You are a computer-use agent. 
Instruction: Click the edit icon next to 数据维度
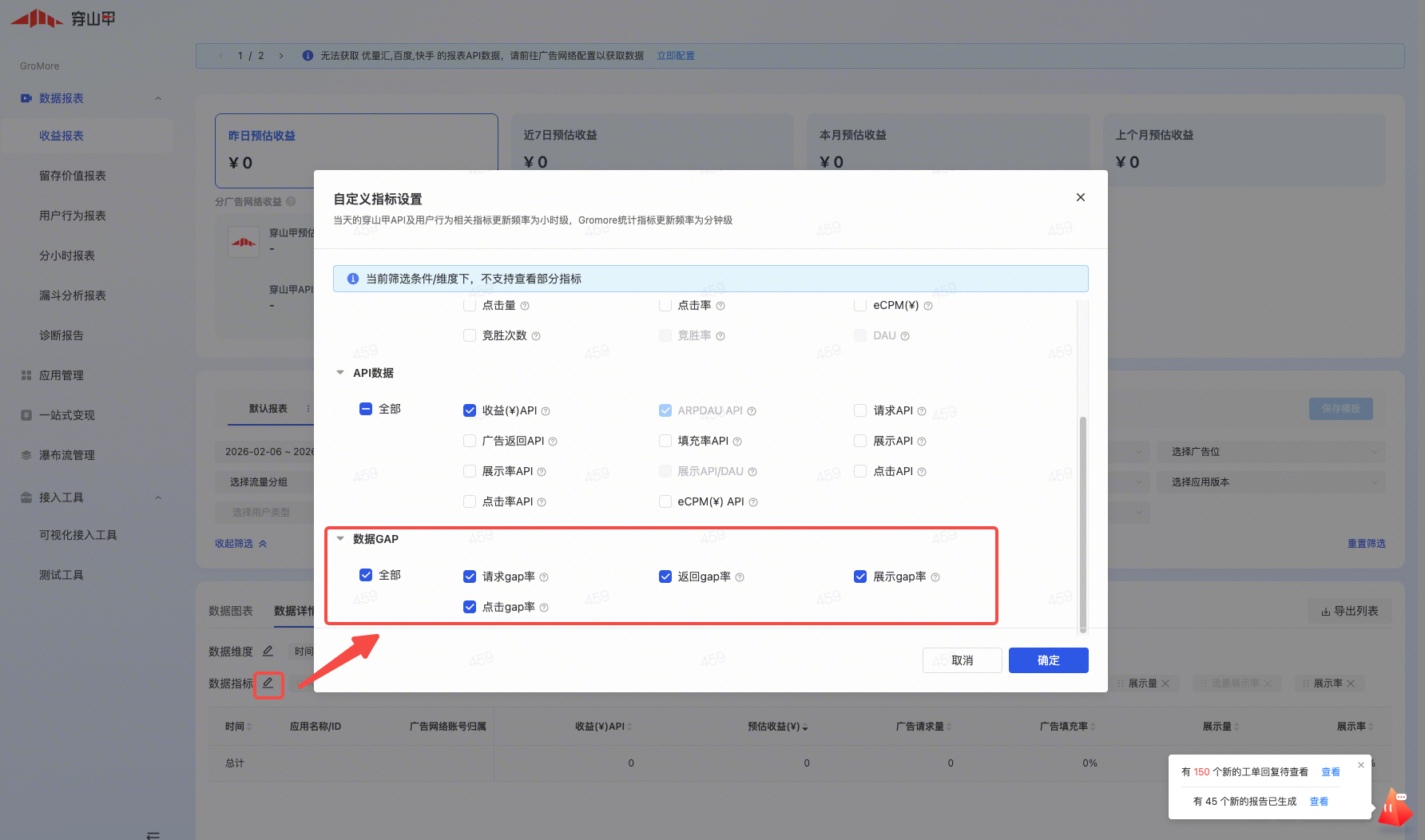point(268,652)
